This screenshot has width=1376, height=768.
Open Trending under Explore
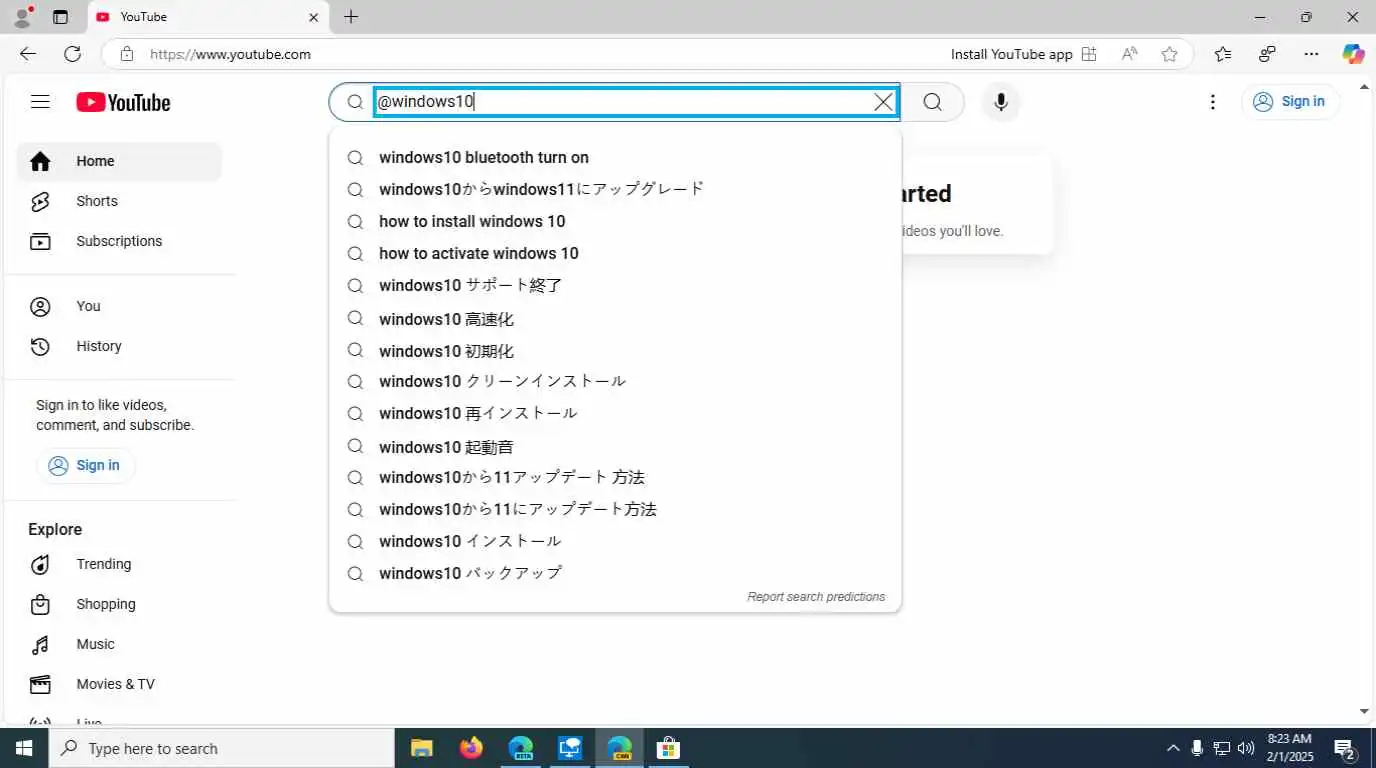pyautogui.click(x=119, y=564)
